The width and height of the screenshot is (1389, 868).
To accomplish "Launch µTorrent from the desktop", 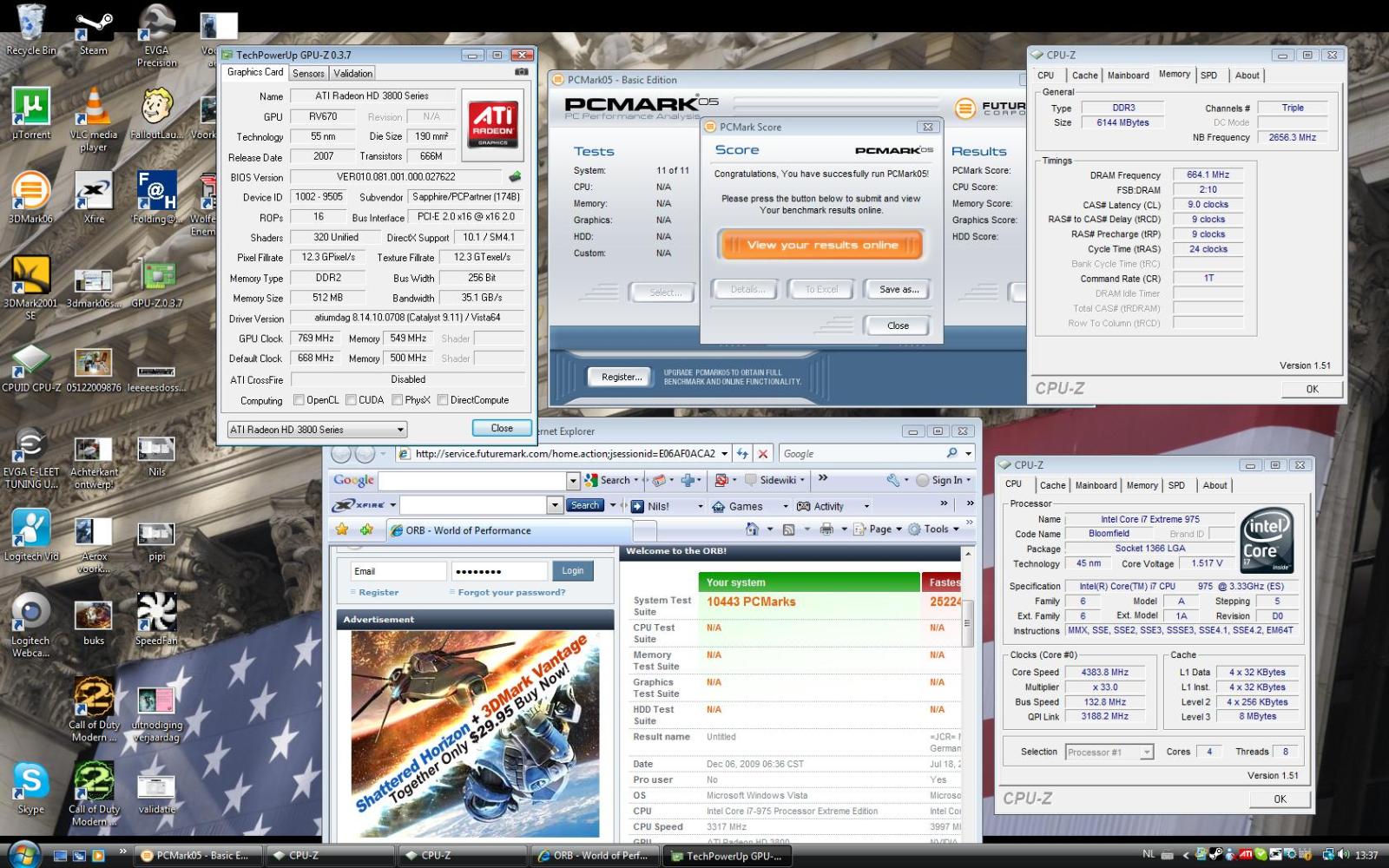I will (x=30, y=114).
